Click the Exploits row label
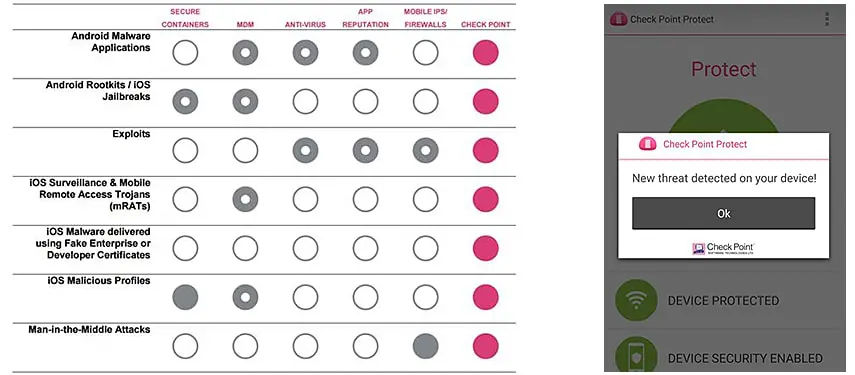This screenshot has width=855, height=375. click(133, 134)
